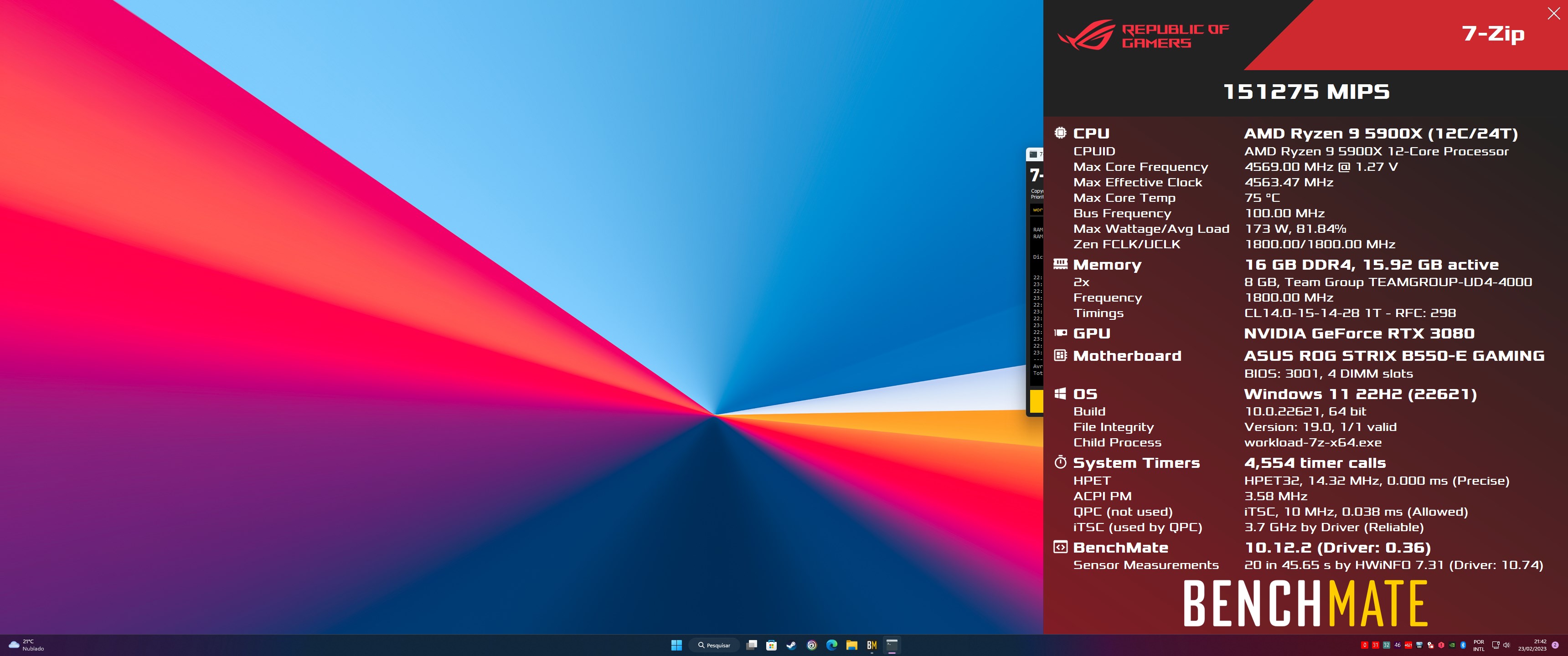Click the 4,554 timer calls text

1315,463
